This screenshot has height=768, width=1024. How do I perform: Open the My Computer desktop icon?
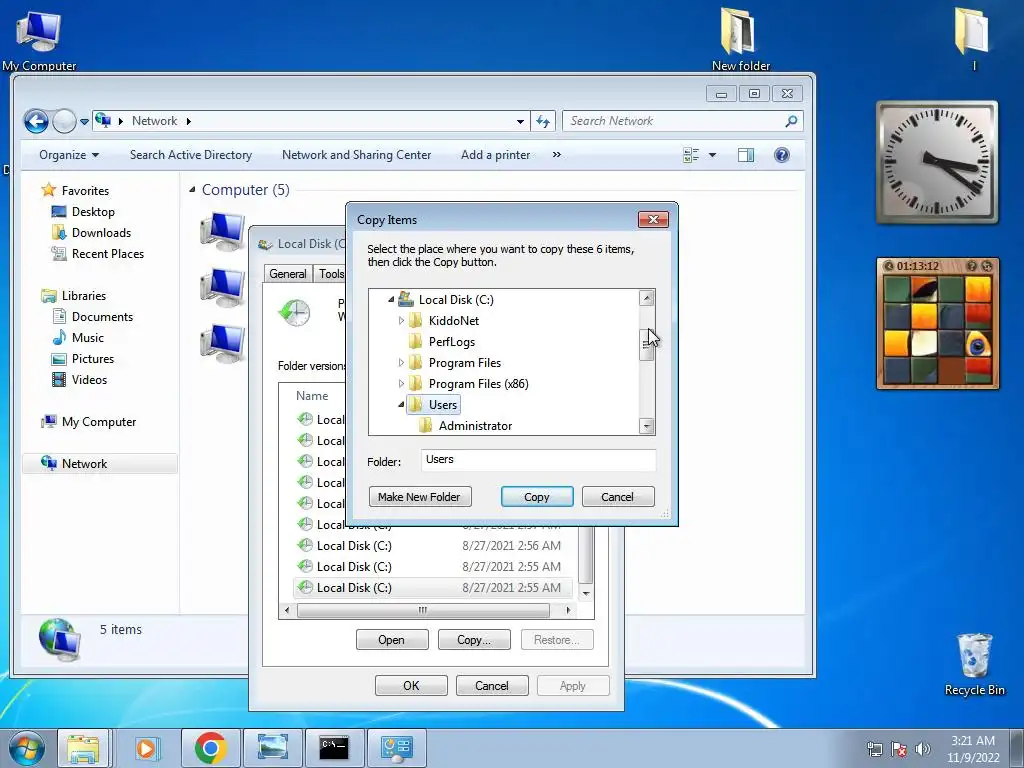pyautogui.click(x=39, y=39)
